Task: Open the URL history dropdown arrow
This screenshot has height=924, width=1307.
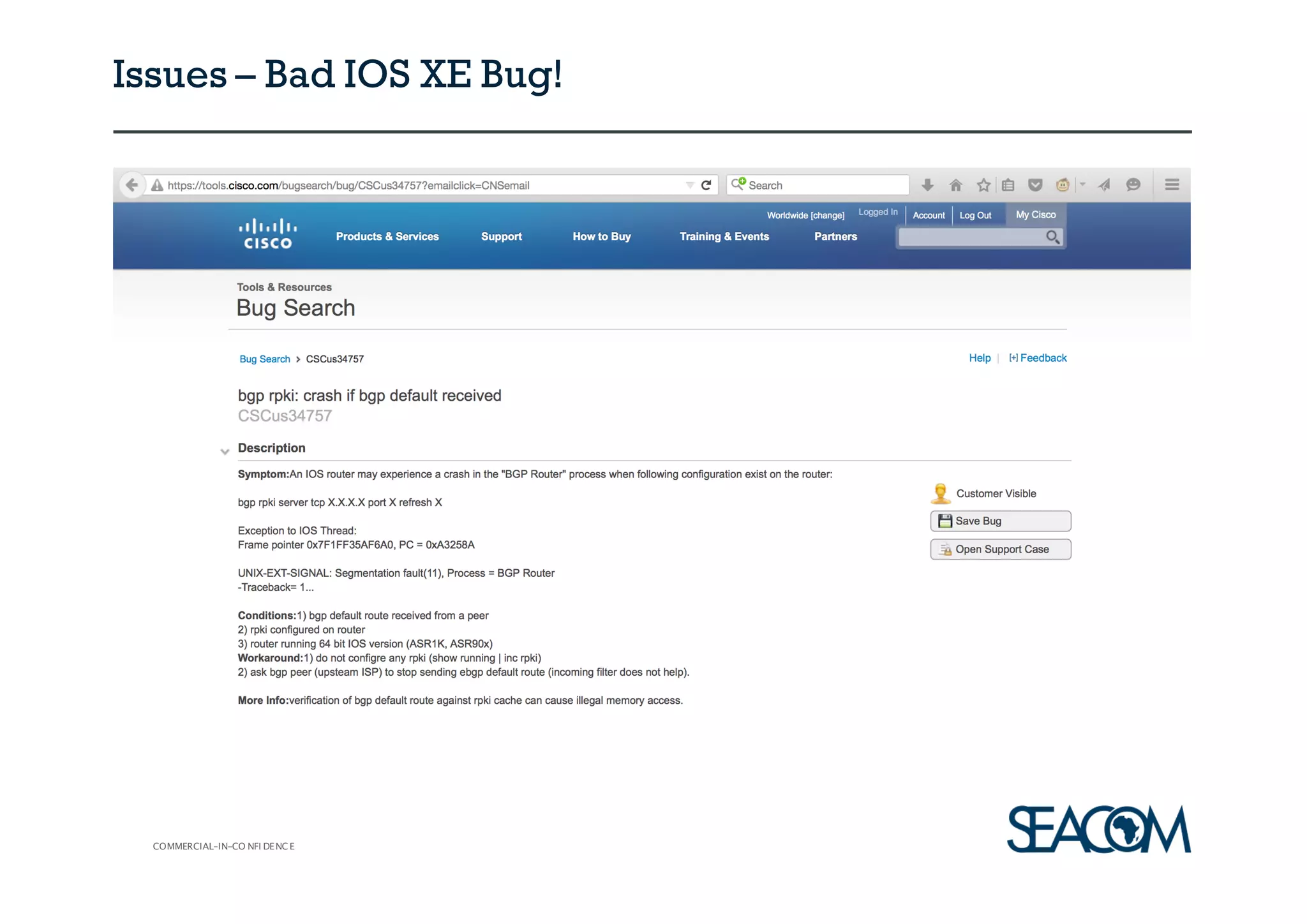Action: click(690, 185)
